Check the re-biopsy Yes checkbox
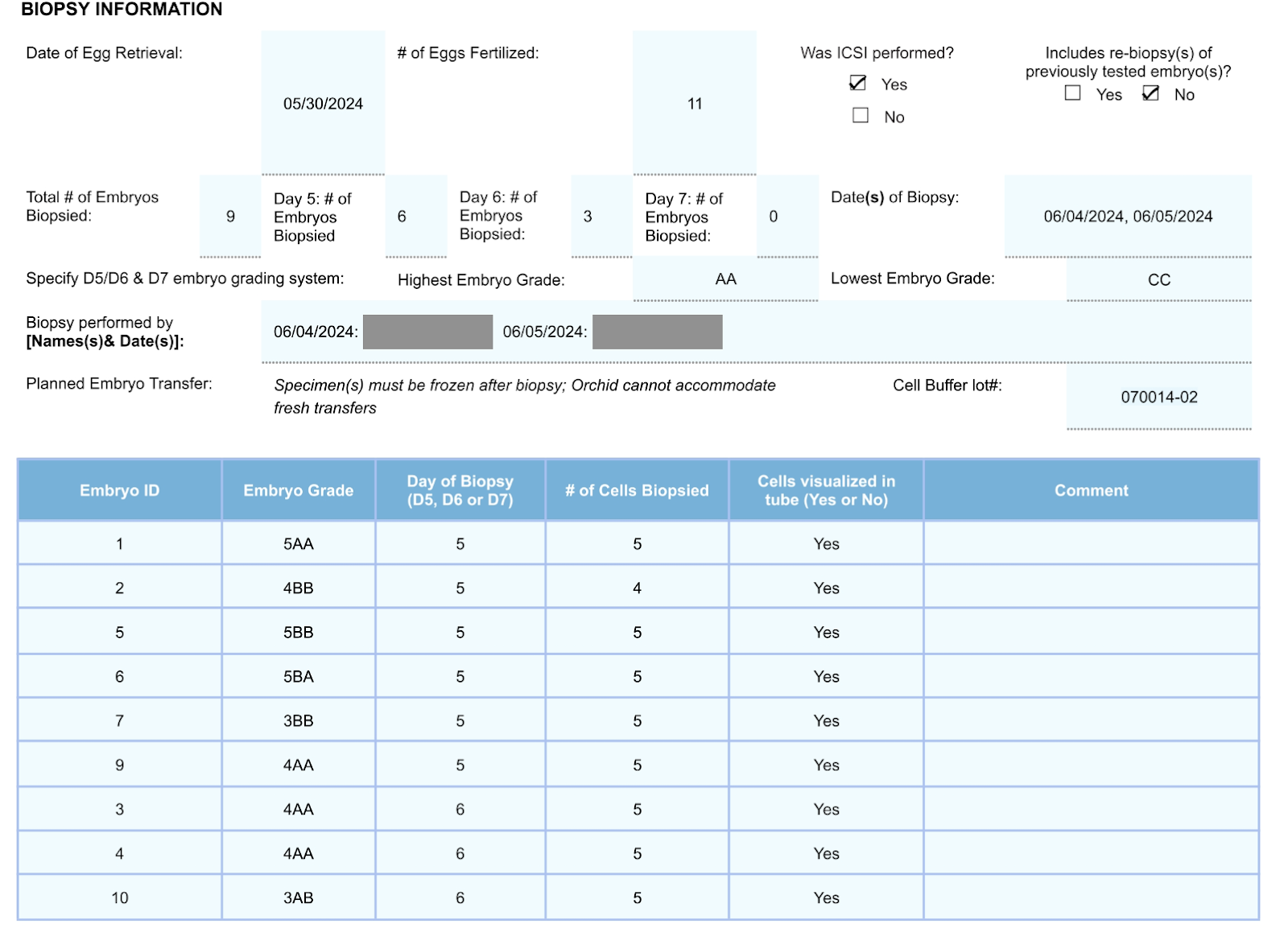 (x=1072, y=93)
